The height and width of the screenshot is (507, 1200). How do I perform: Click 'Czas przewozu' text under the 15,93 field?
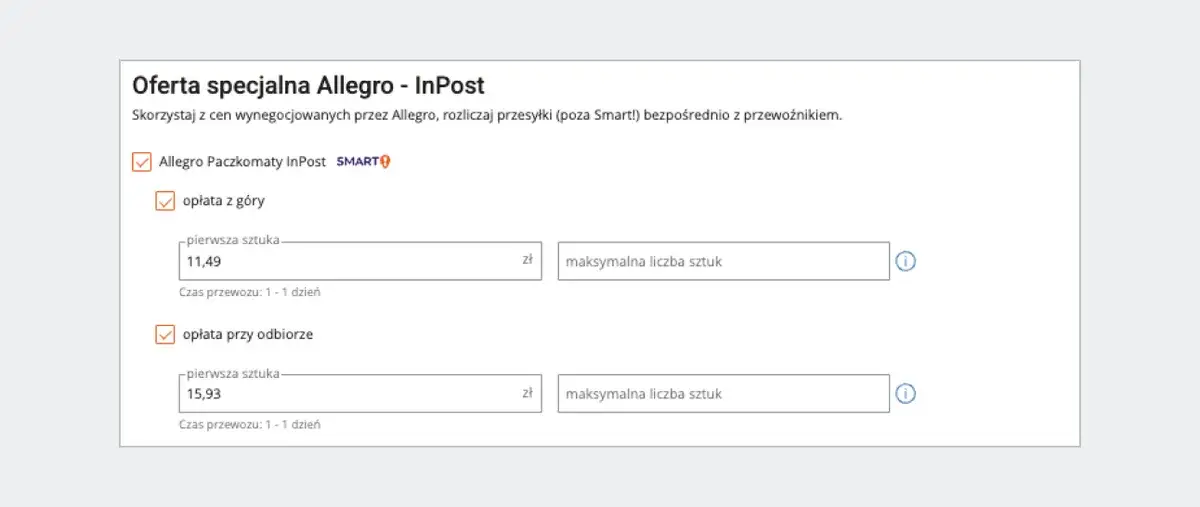(249, 424)
